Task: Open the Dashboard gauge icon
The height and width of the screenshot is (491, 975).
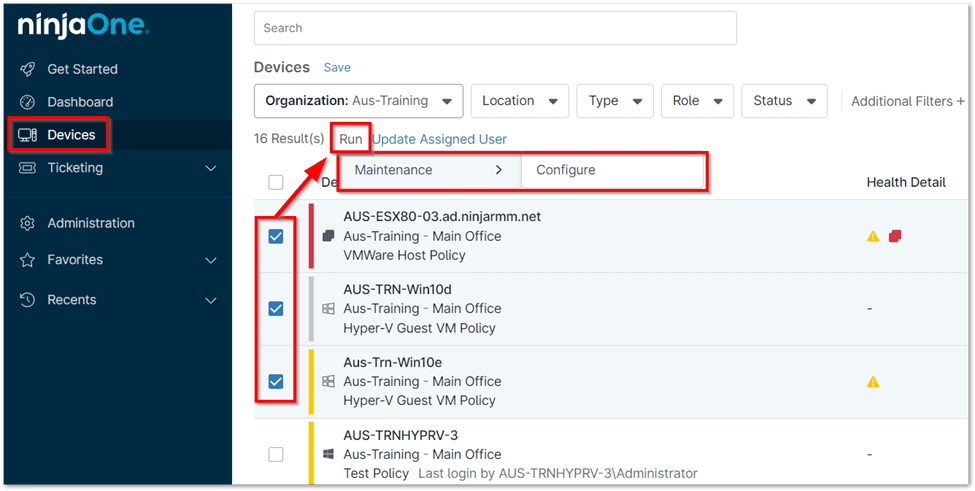Action: click(28, 102)
